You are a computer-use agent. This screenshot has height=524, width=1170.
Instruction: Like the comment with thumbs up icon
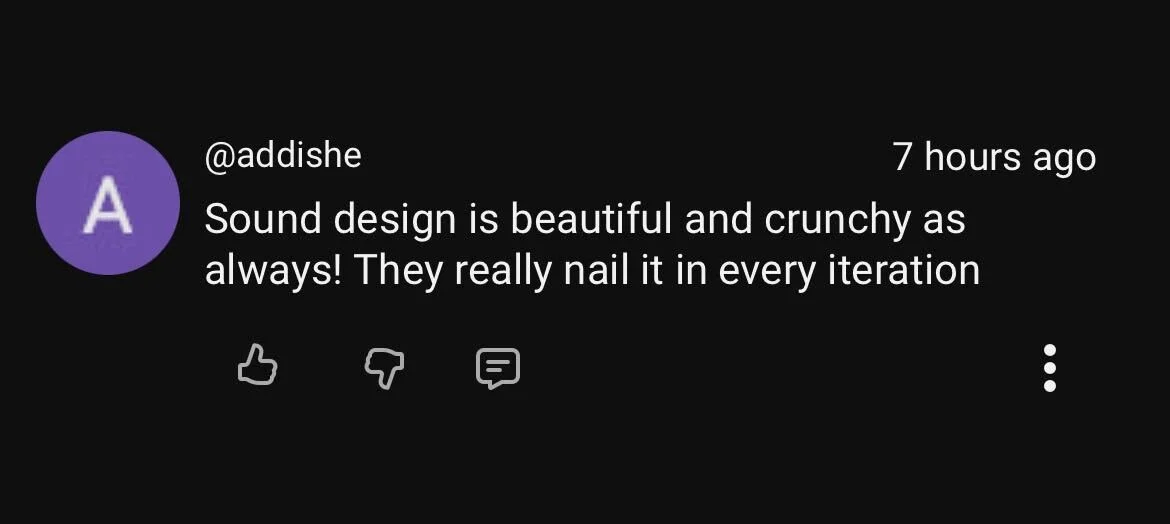(x=257, y=365)
